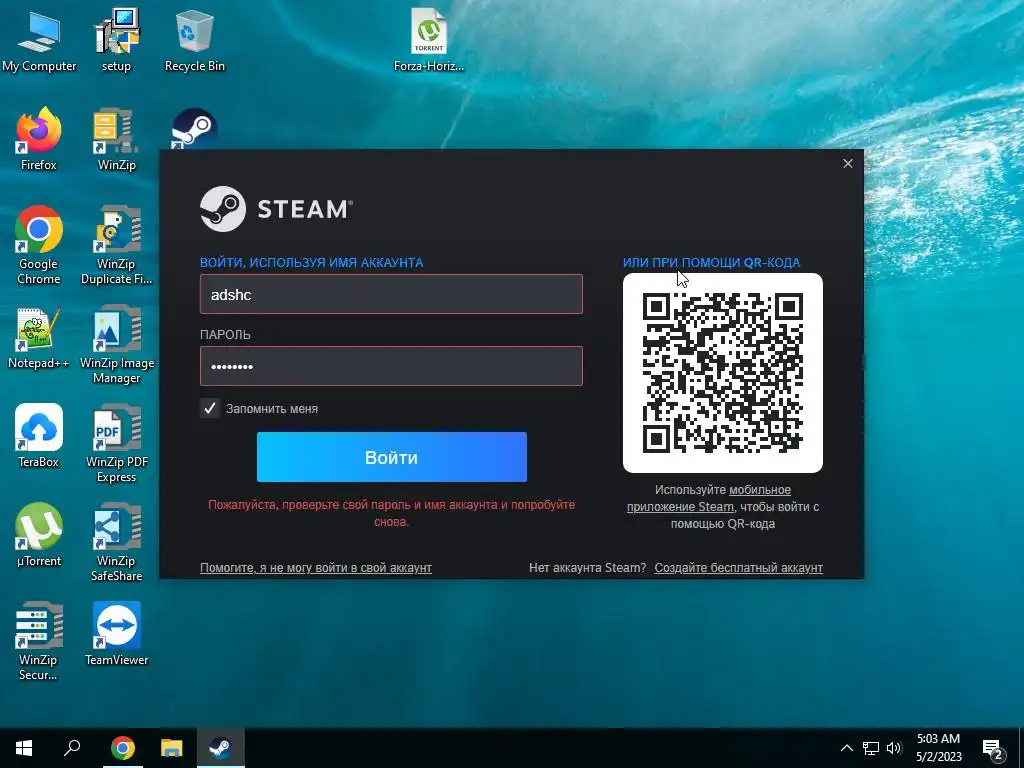Viewport: 1024px width, 768px height.
Task: Click the red error message text
Action: point(391,513)
